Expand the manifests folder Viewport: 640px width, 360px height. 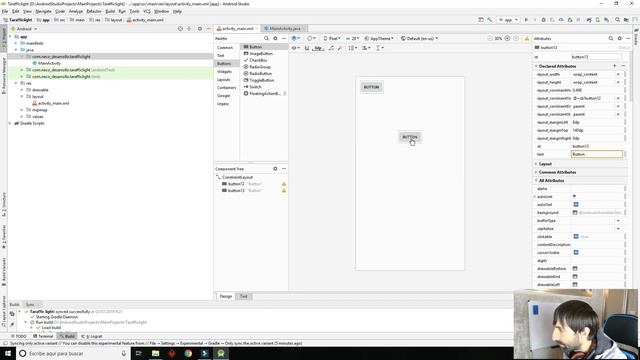tap(16, 43)
